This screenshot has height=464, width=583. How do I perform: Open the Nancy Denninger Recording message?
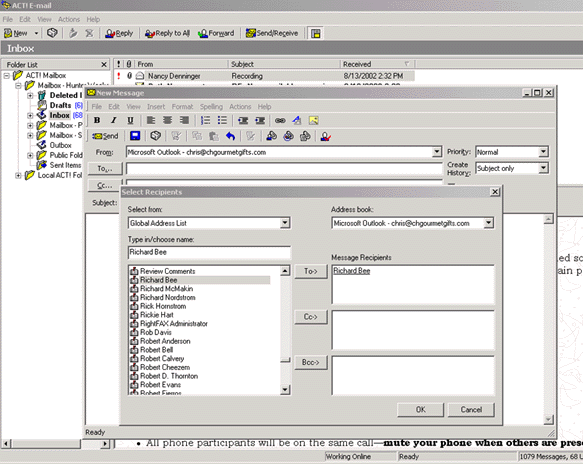[x=264, y=76]
